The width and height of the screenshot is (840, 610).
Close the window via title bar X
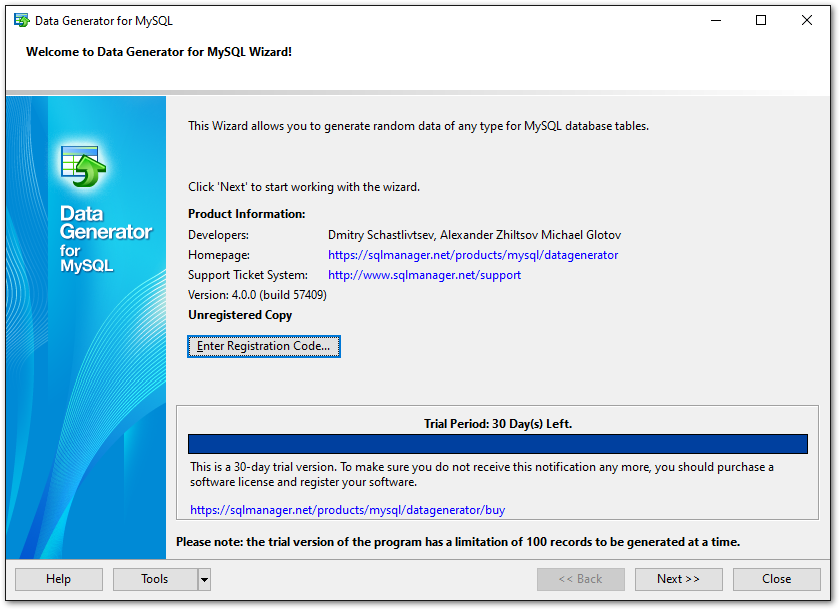pos(807,20)
